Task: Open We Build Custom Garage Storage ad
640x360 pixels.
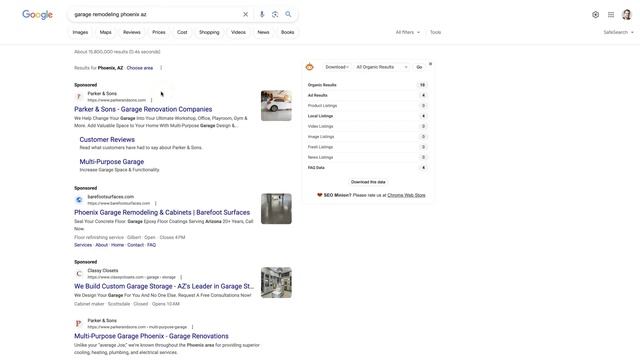Action: pyautogui.click(x=164, y=287)
